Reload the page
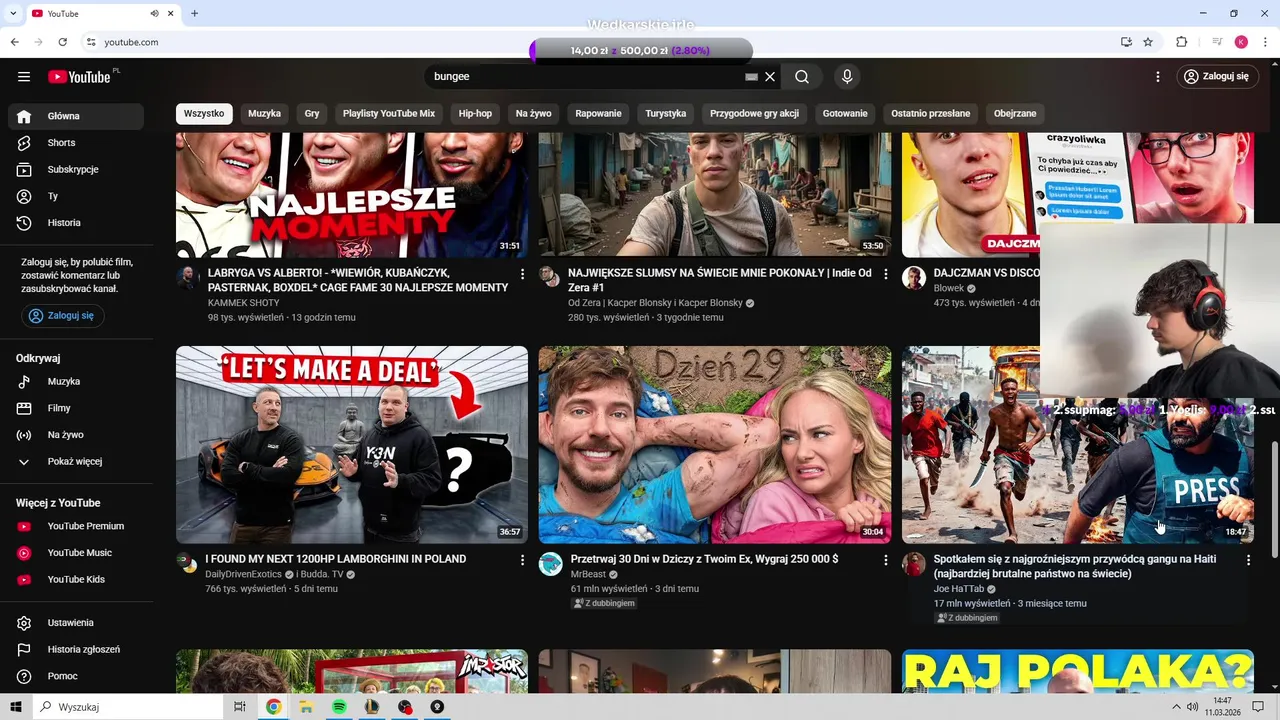The image size is (1280, 720). 62,42
